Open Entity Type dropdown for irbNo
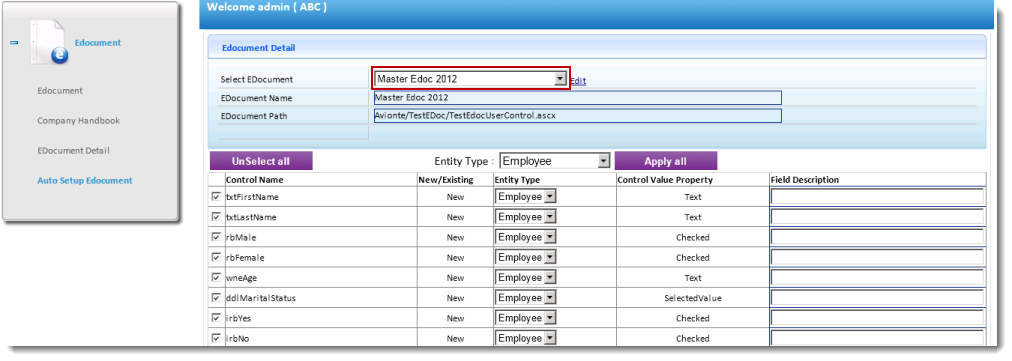 [525, 338]
